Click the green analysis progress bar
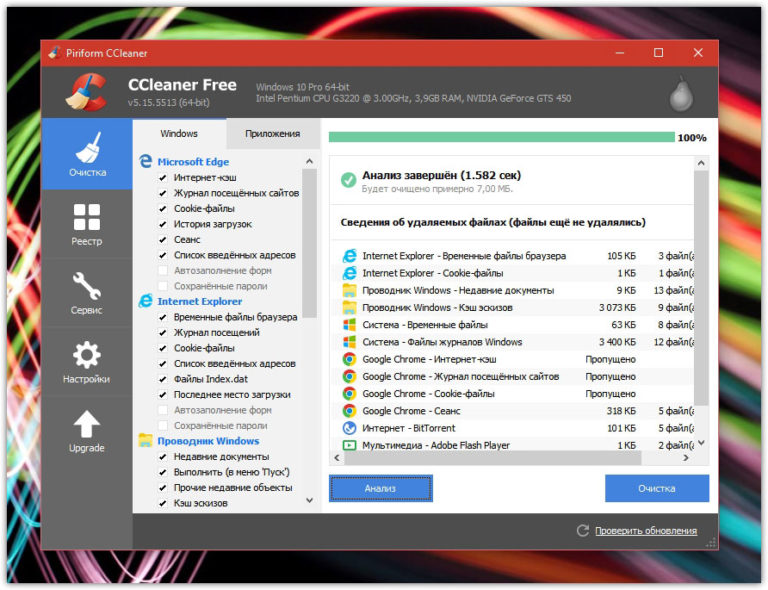Screen dimensions: 768x590 pos(501,137)
